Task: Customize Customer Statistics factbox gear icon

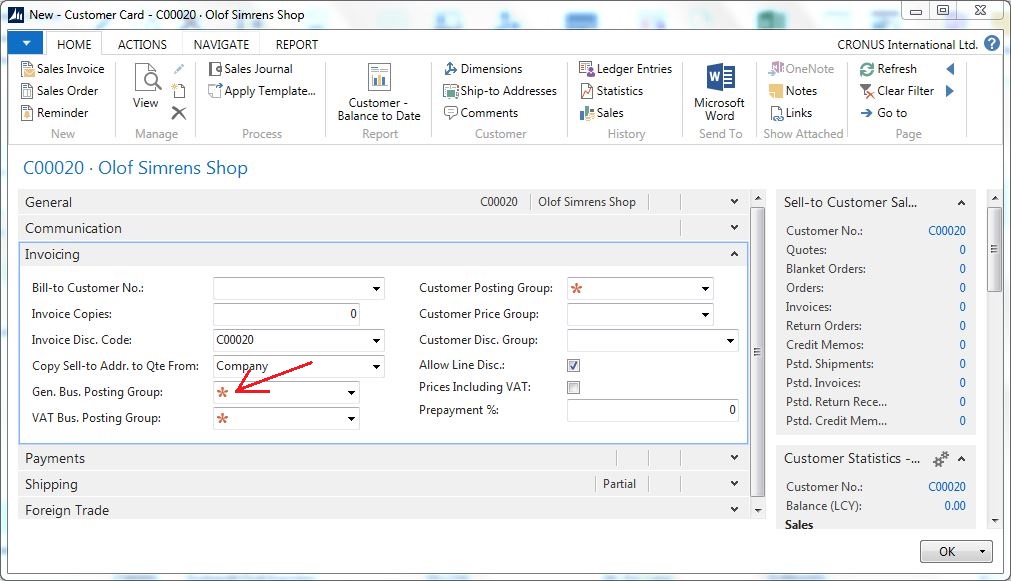Action: pos(941,458)
